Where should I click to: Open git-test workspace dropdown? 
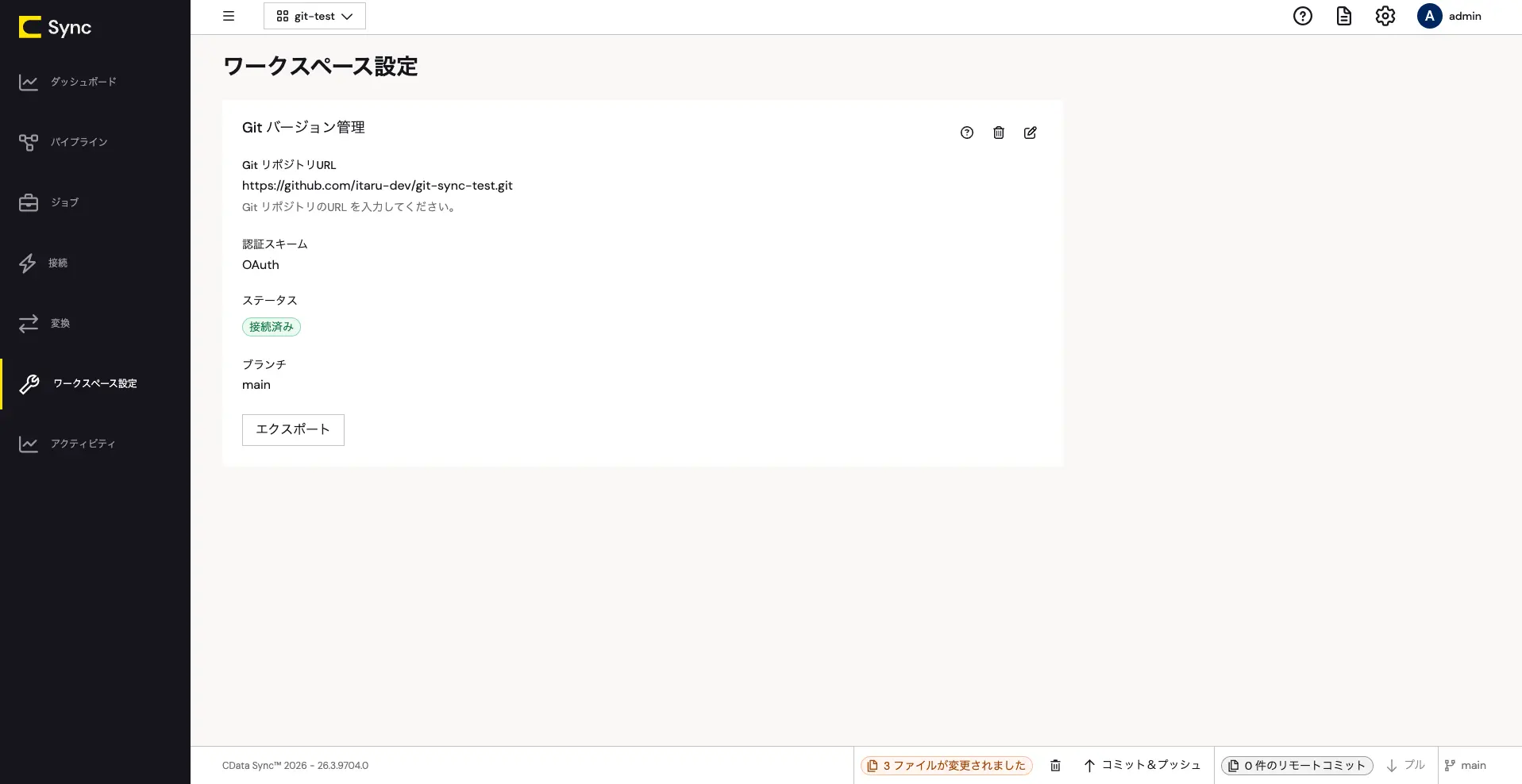[x=314, y=16]
